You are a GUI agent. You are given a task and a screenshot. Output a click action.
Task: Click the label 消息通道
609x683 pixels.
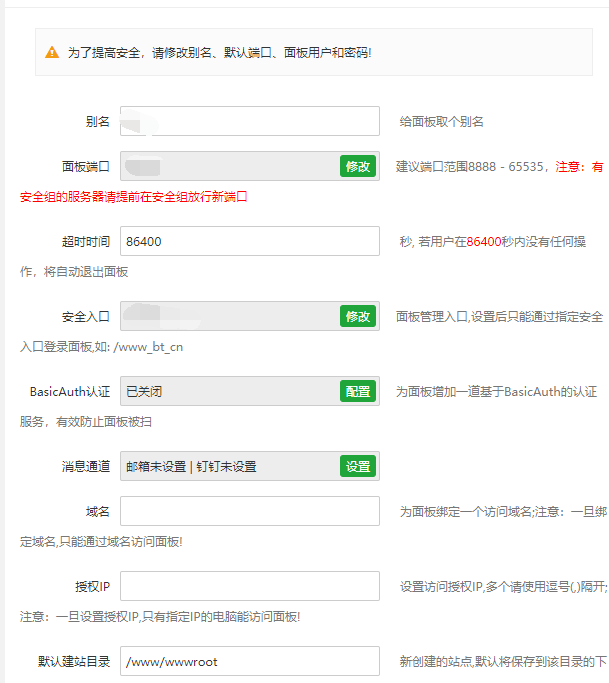85,467
